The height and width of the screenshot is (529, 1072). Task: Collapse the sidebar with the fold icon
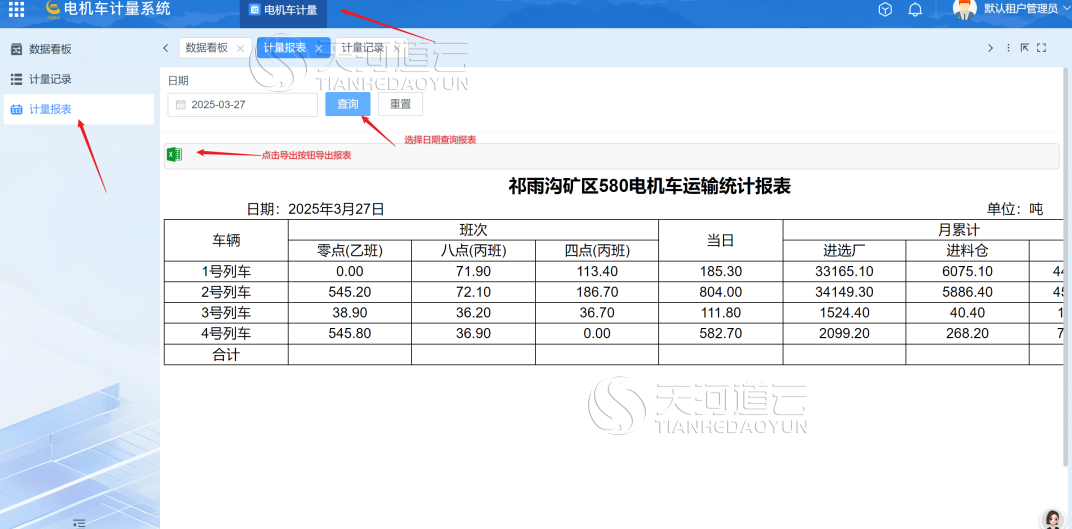pyautogui.click(x=79, y=523)
